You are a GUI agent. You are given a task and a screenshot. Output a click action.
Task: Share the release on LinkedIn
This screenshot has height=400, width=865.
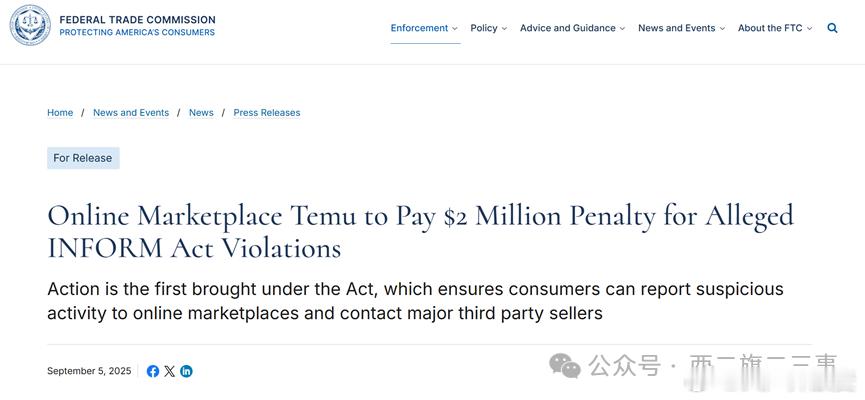click(x=186, y=371)
